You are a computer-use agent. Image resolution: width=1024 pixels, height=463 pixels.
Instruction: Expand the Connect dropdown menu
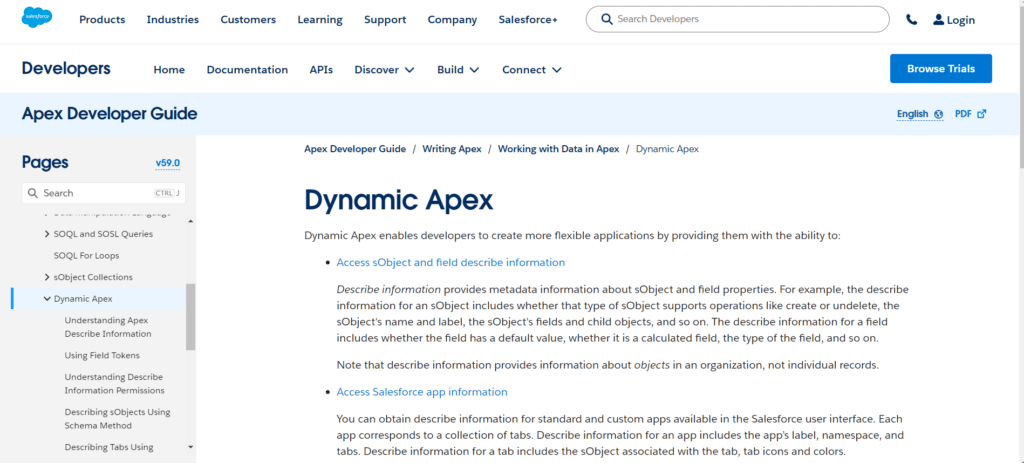pyautogui.click(x=556, y=70)
